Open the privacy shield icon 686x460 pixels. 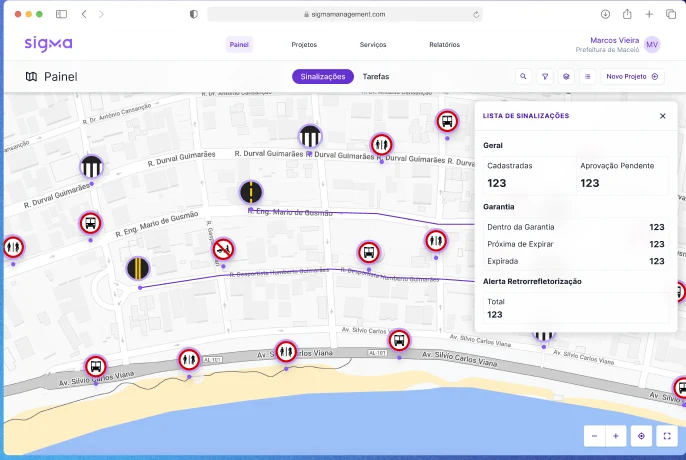[x=193, y=14]
